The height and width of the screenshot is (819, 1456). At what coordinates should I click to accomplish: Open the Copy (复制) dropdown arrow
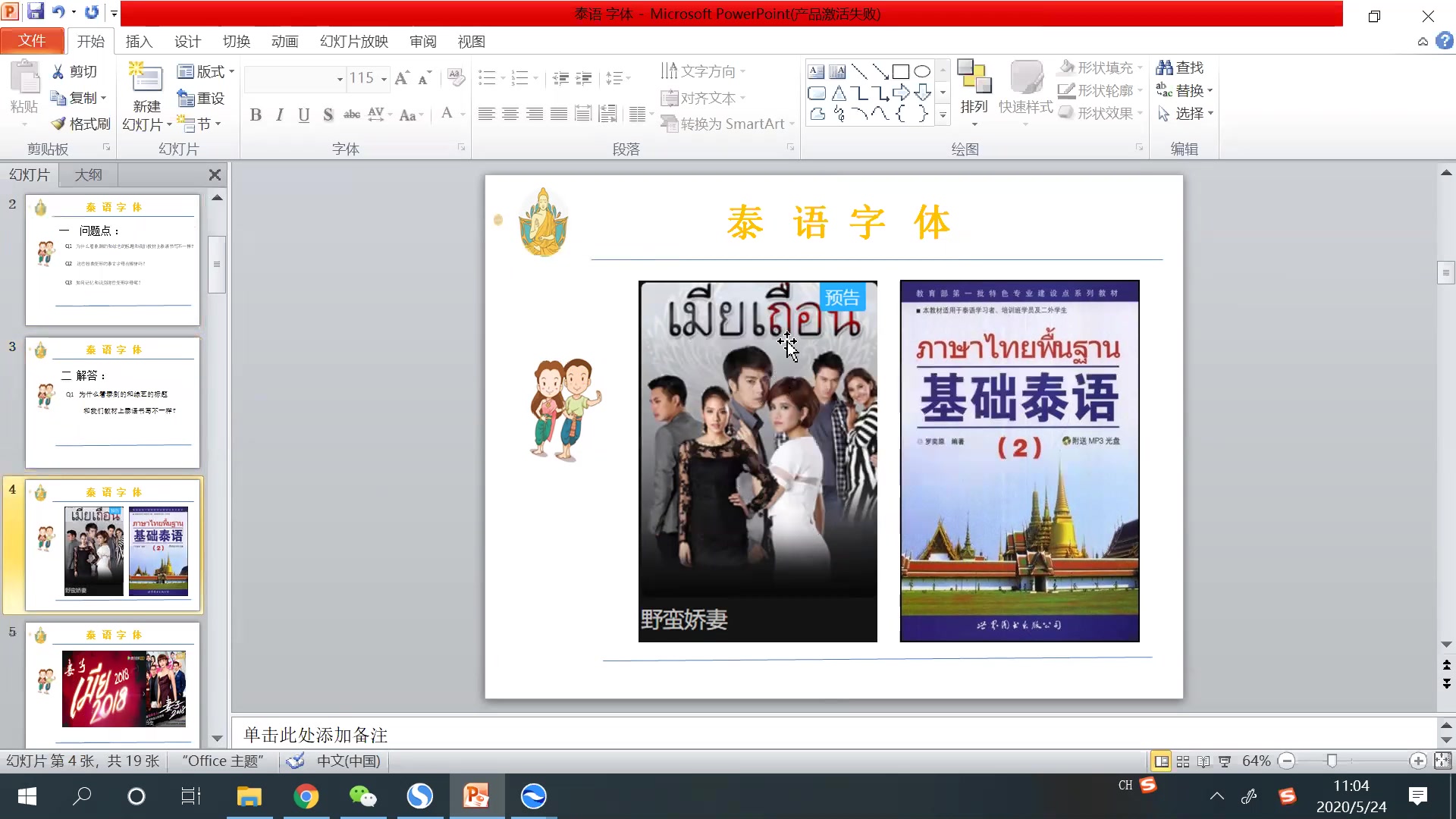pyautogui.click(x=103, y=98)
